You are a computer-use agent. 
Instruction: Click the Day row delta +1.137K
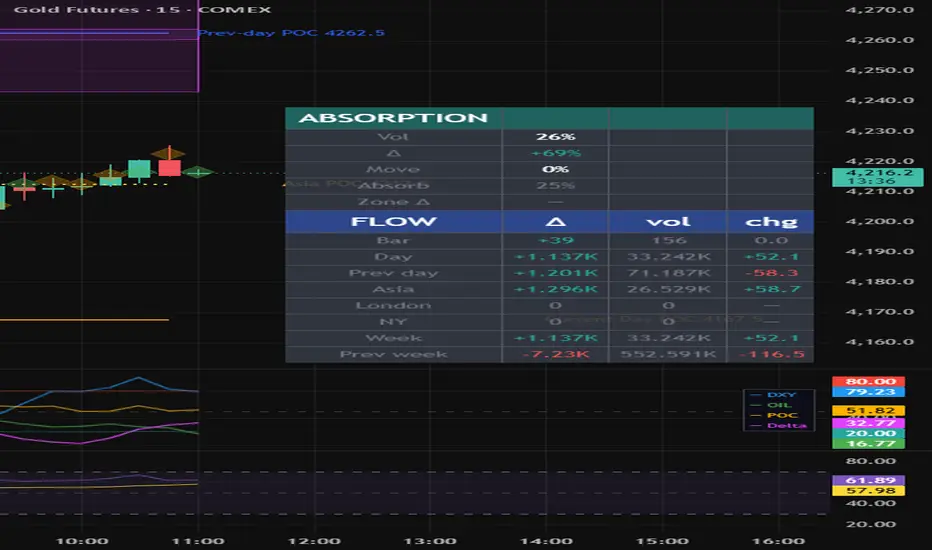coord(555,257)
